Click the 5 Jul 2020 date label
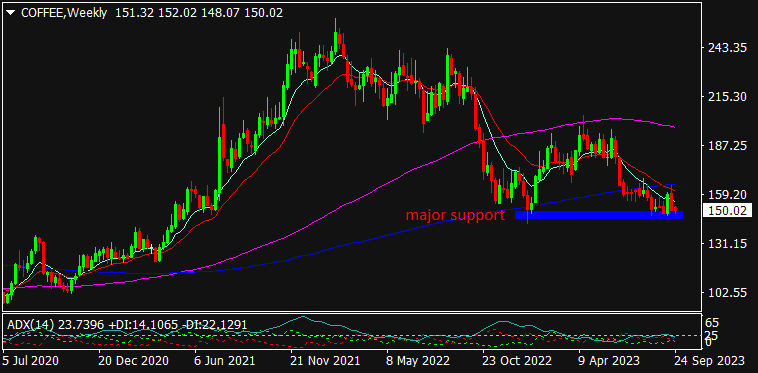The width and height of the screenshot is (758, 373). click(30, 361)
